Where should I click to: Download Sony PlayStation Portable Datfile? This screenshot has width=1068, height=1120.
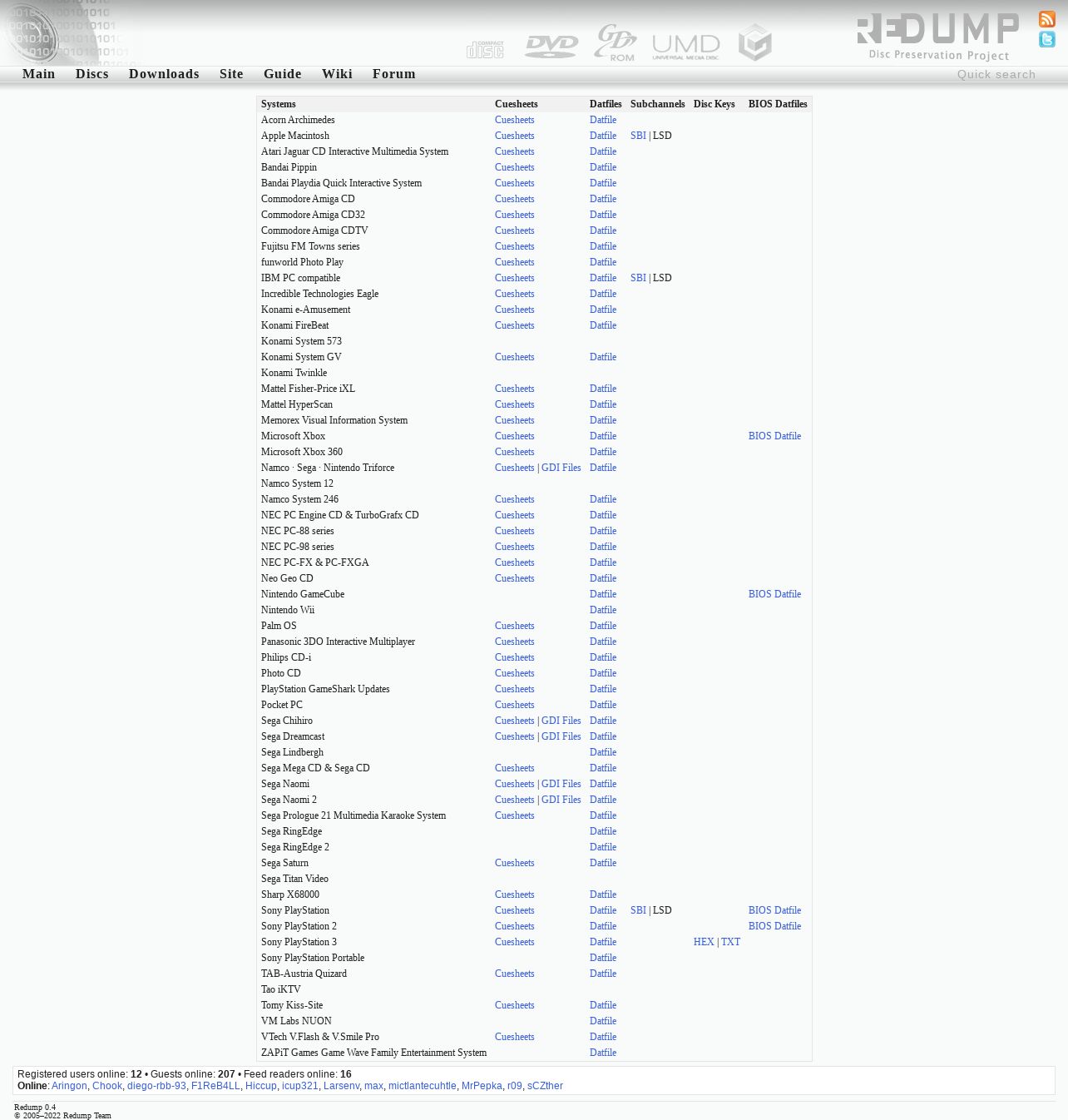point(603,958)
